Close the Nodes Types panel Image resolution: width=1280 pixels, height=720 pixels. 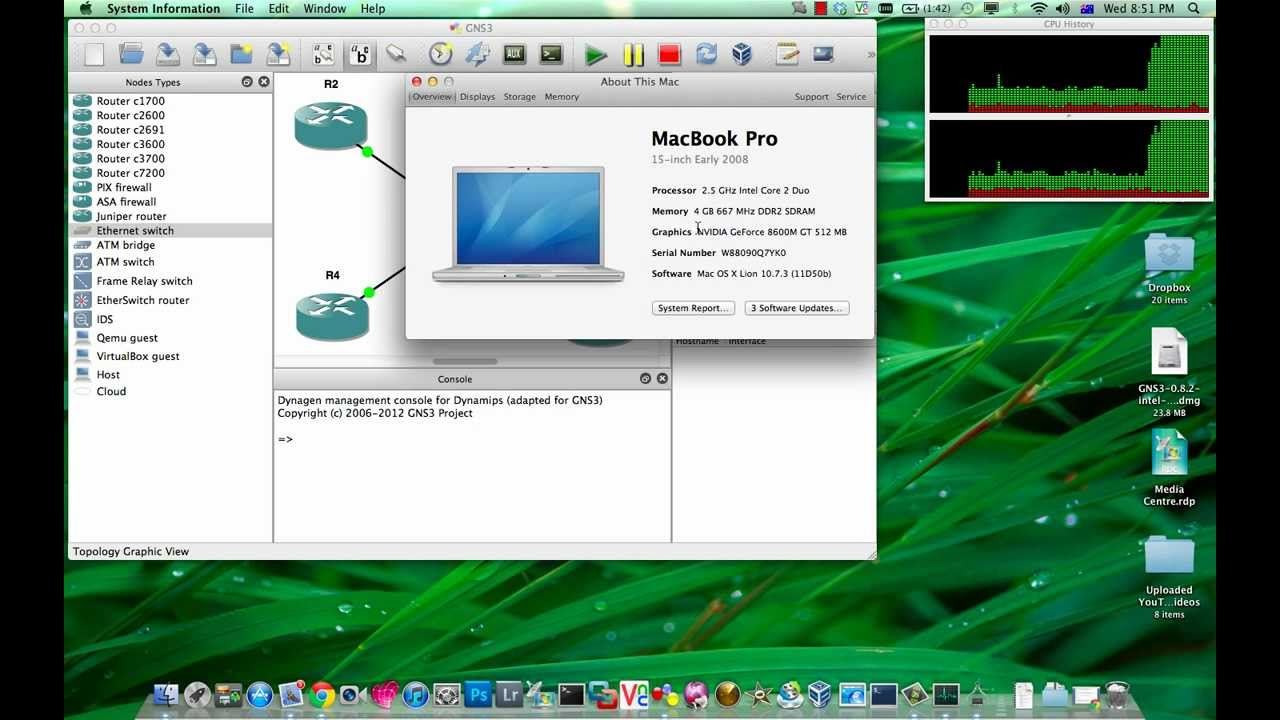(x=264, y=82)
